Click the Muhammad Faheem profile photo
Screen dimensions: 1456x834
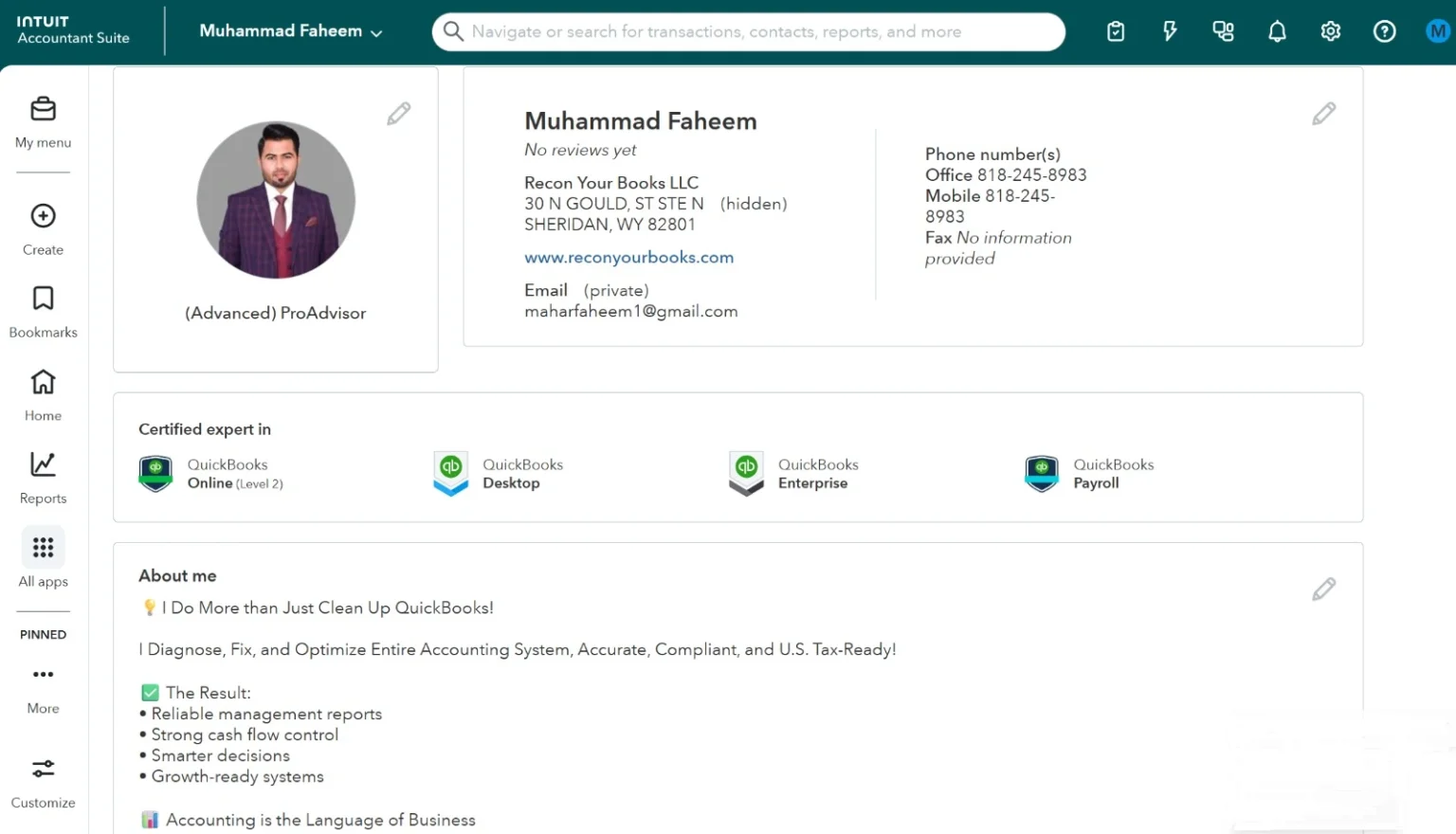(x=276, y=200)
